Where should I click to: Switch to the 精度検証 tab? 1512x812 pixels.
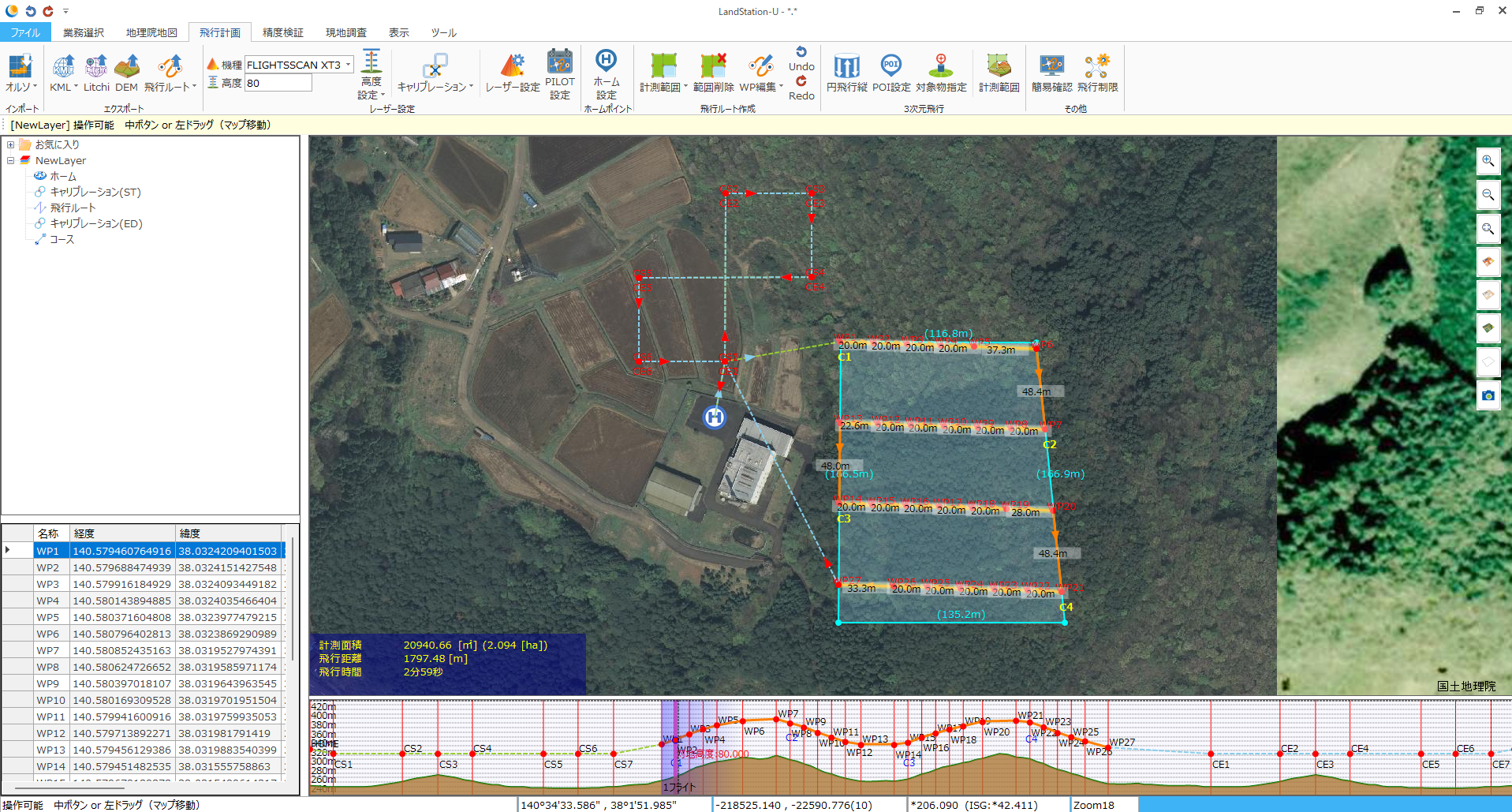[282, 32]
